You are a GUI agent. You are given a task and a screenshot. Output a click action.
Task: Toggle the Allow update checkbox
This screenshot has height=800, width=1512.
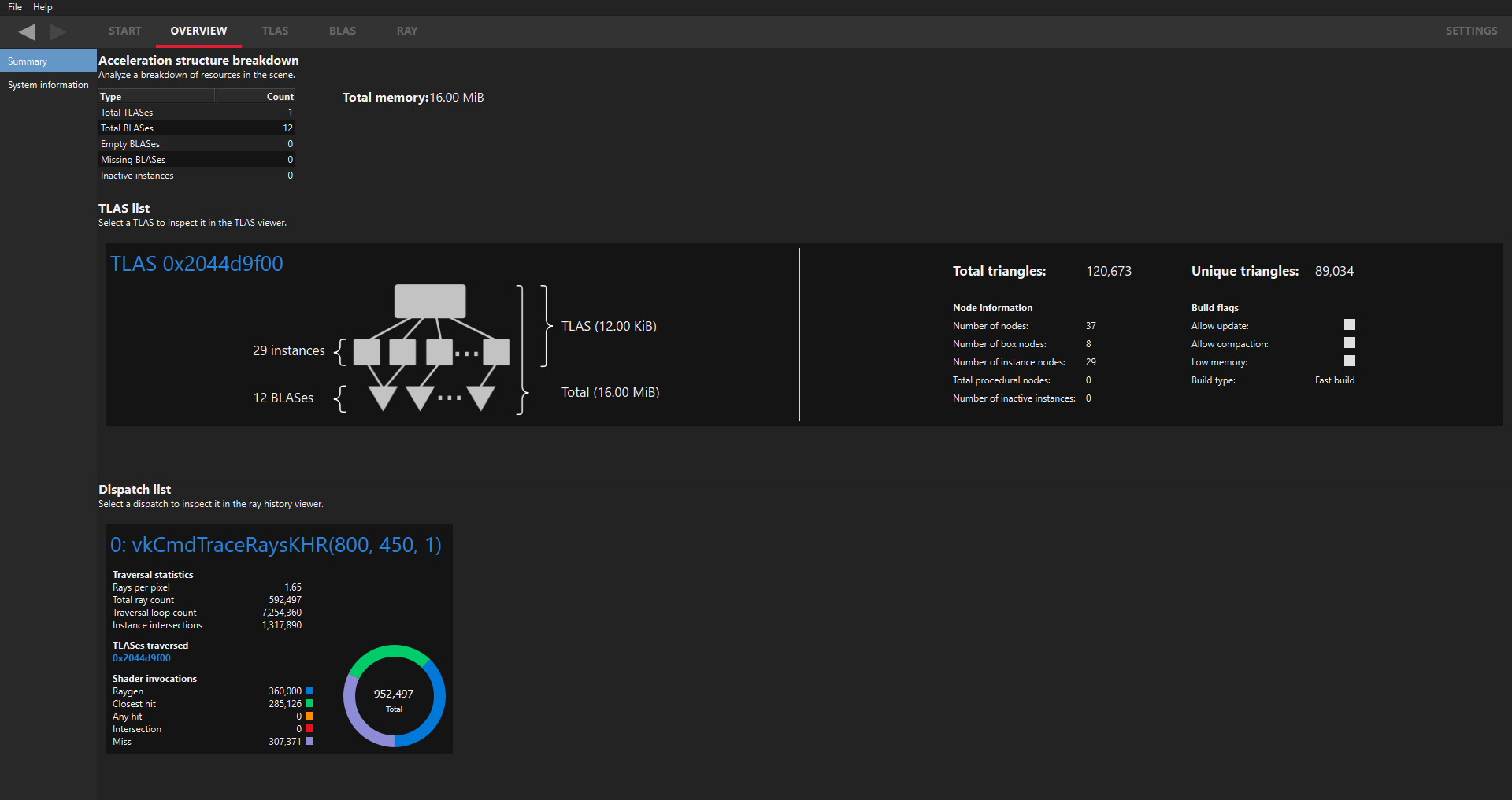point(1349,324)
